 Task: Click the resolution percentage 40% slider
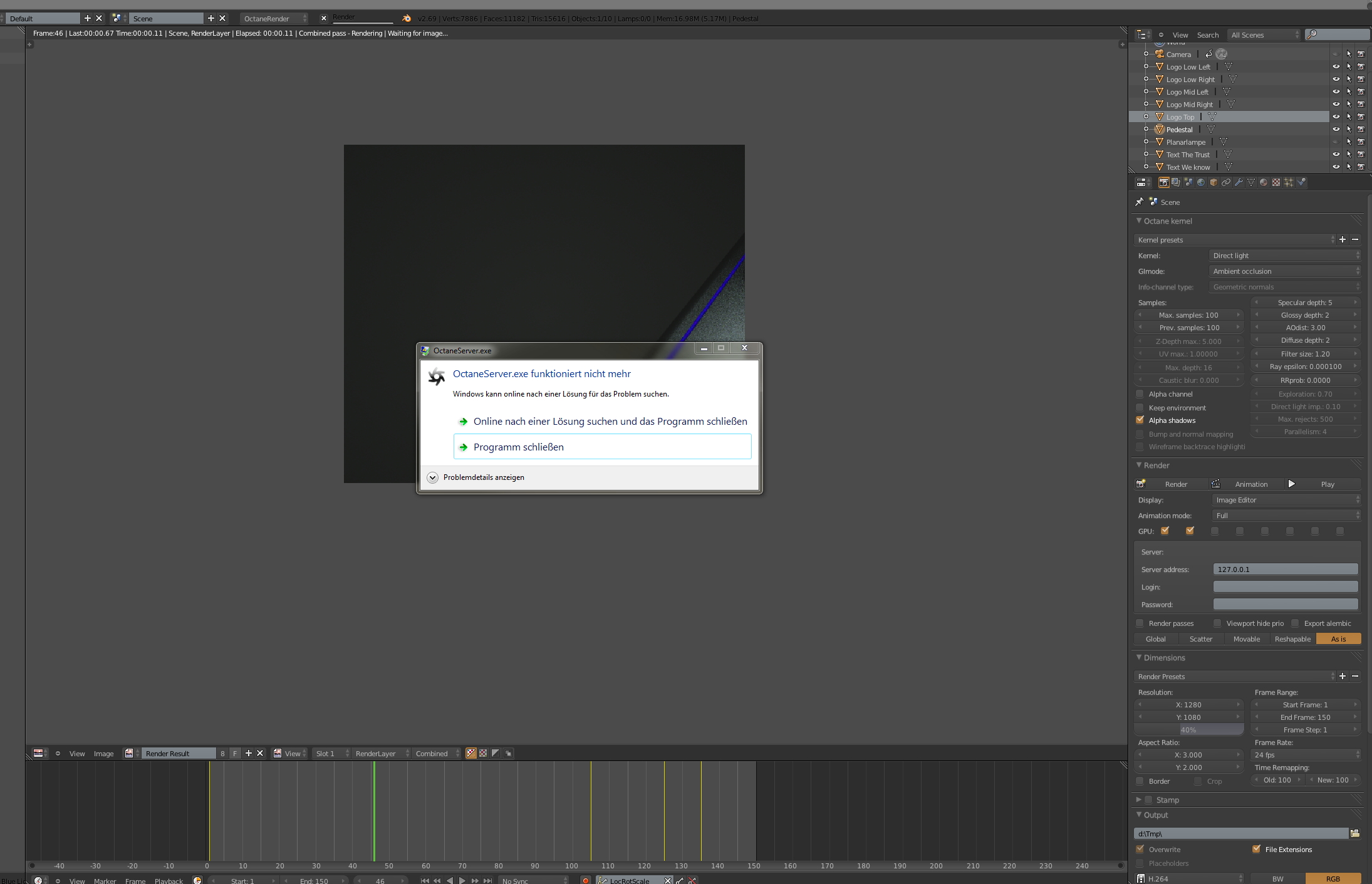point(1188,730)
